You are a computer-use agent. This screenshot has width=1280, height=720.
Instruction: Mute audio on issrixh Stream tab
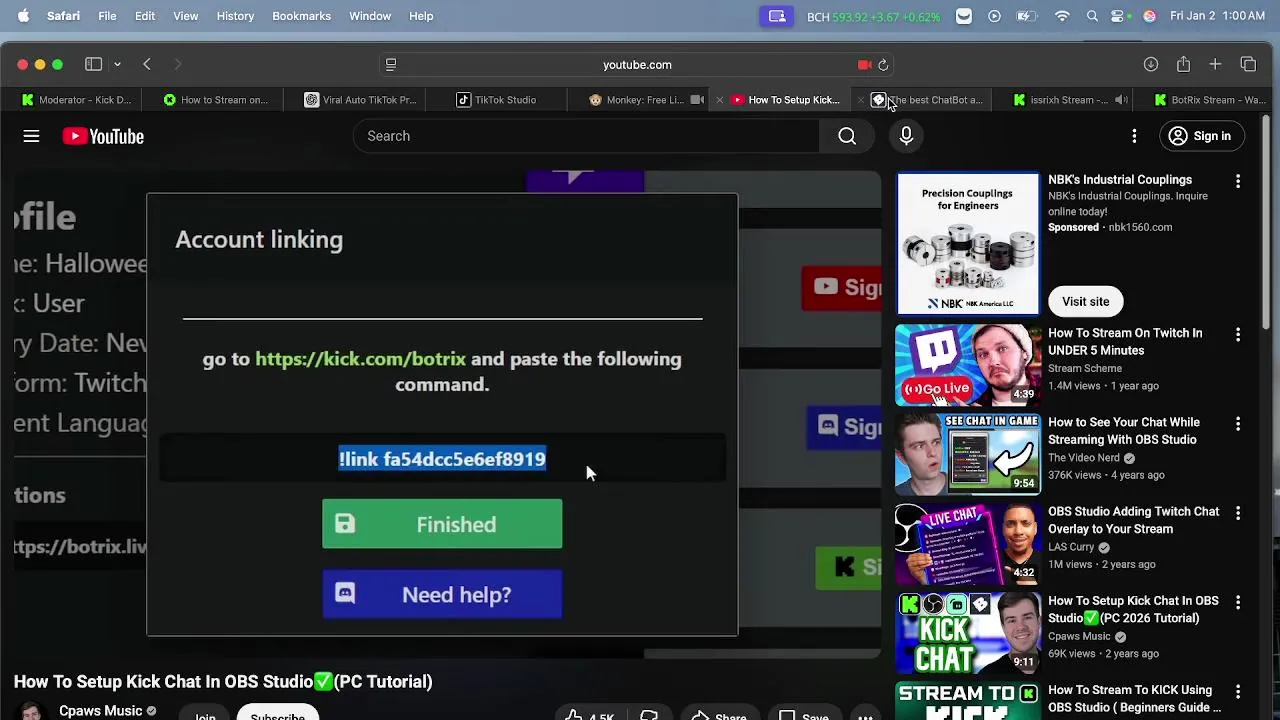tap(1121, 100)
